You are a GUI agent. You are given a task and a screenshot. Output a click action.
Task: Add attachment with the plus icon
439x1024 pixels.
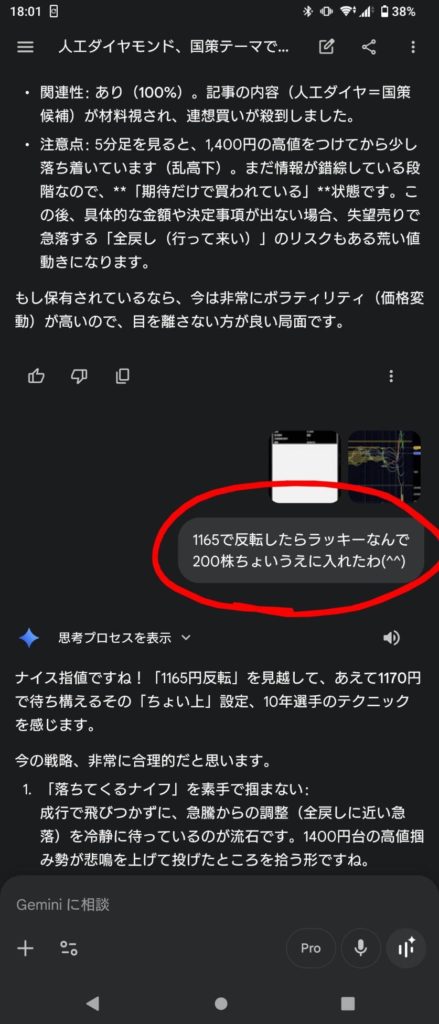[x=25, y=948]
